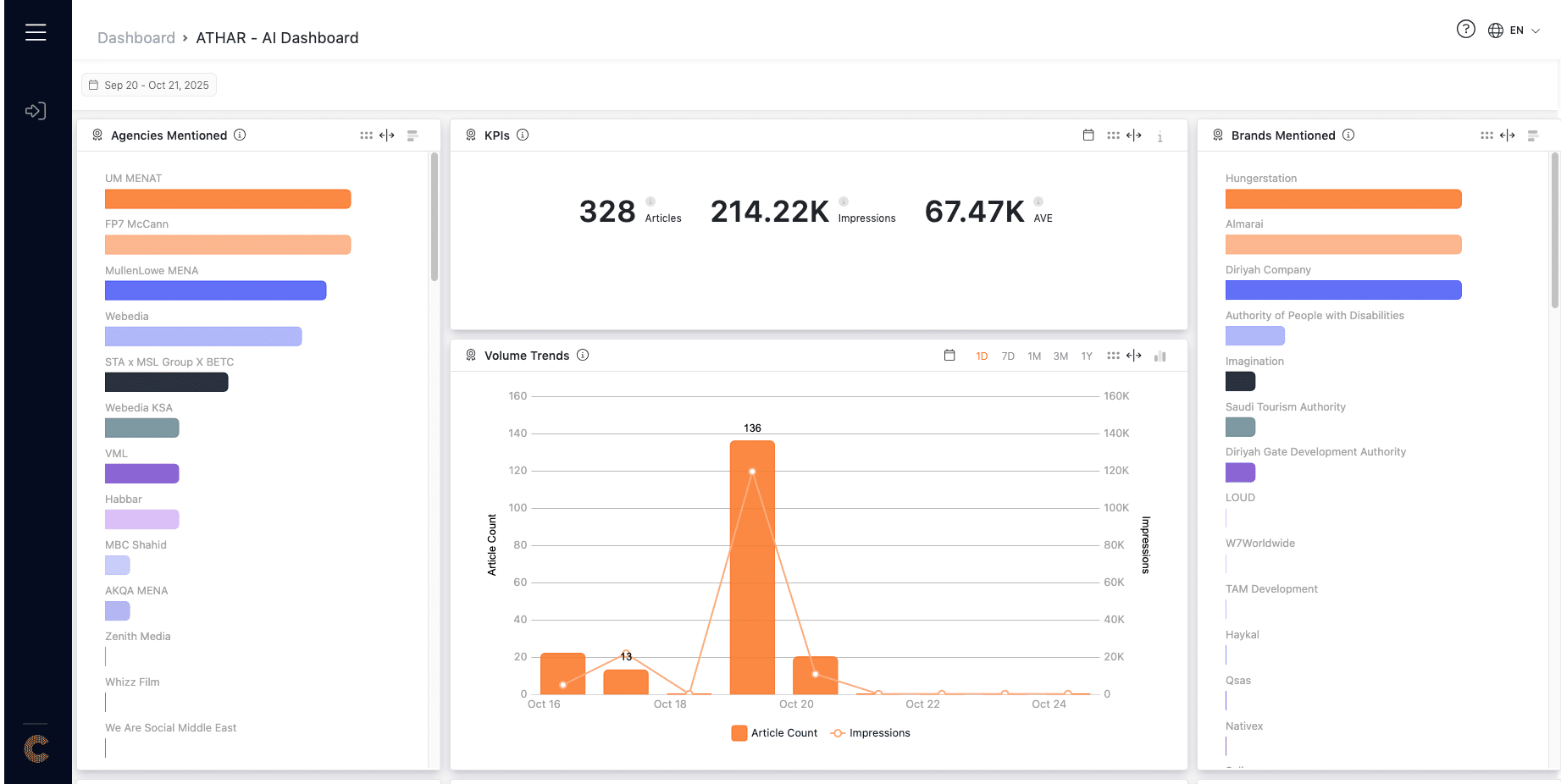
Task: Go to the Dashboard breadcrumb link
Action: [x=136, y=38]
